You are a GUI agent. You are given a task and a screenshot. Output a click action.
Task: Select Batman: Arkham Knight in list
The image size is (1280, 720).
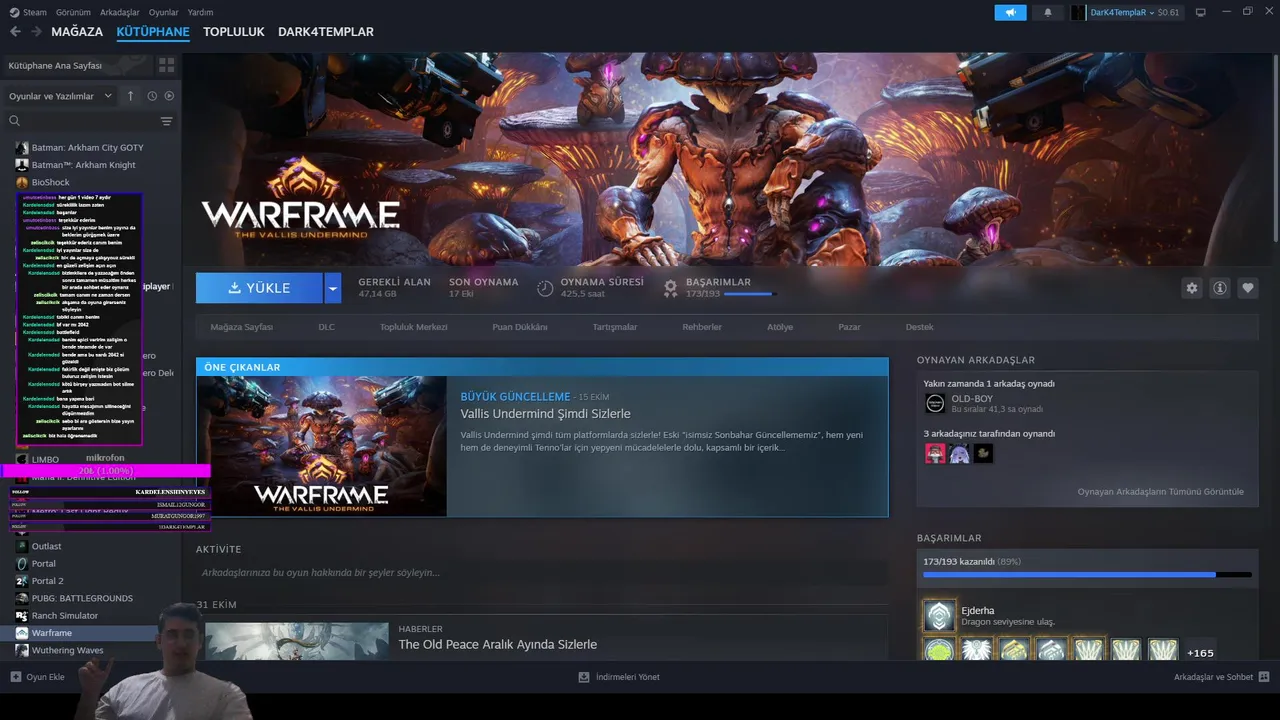(83, 165)
